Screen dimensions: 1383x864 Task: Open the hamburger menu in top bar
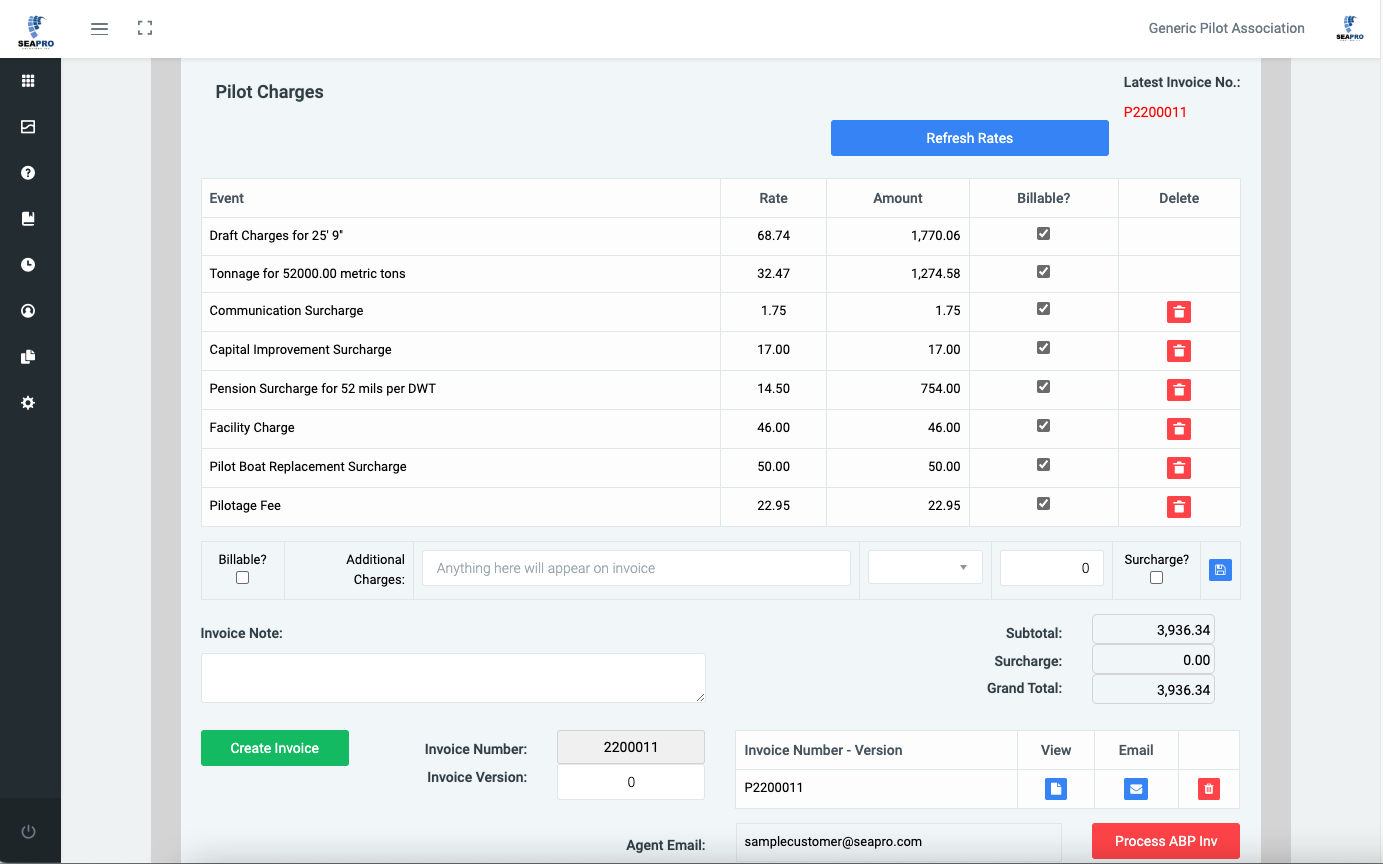(x=99, y=29)
